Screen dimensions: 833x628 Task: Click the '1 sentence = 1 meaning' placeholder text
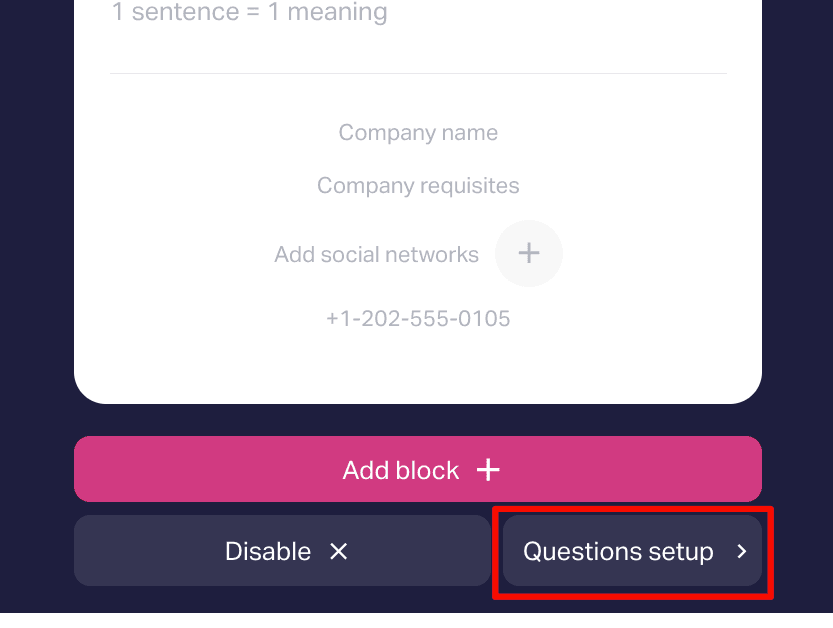(249, 12)
